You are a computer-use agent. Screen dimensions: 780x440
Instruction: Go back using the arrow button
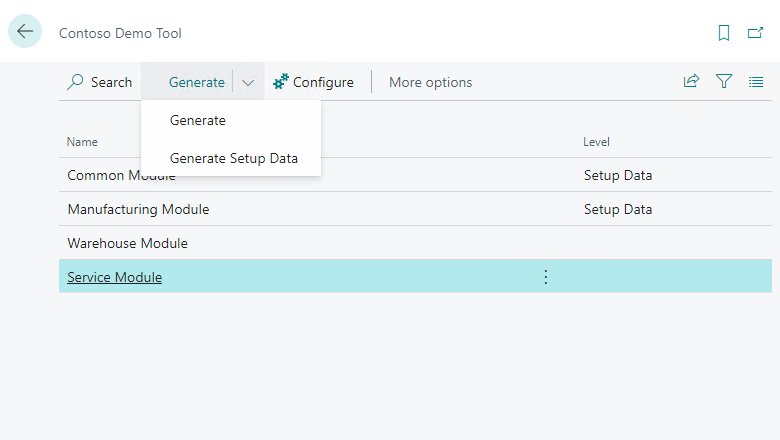tap(25, 31)
